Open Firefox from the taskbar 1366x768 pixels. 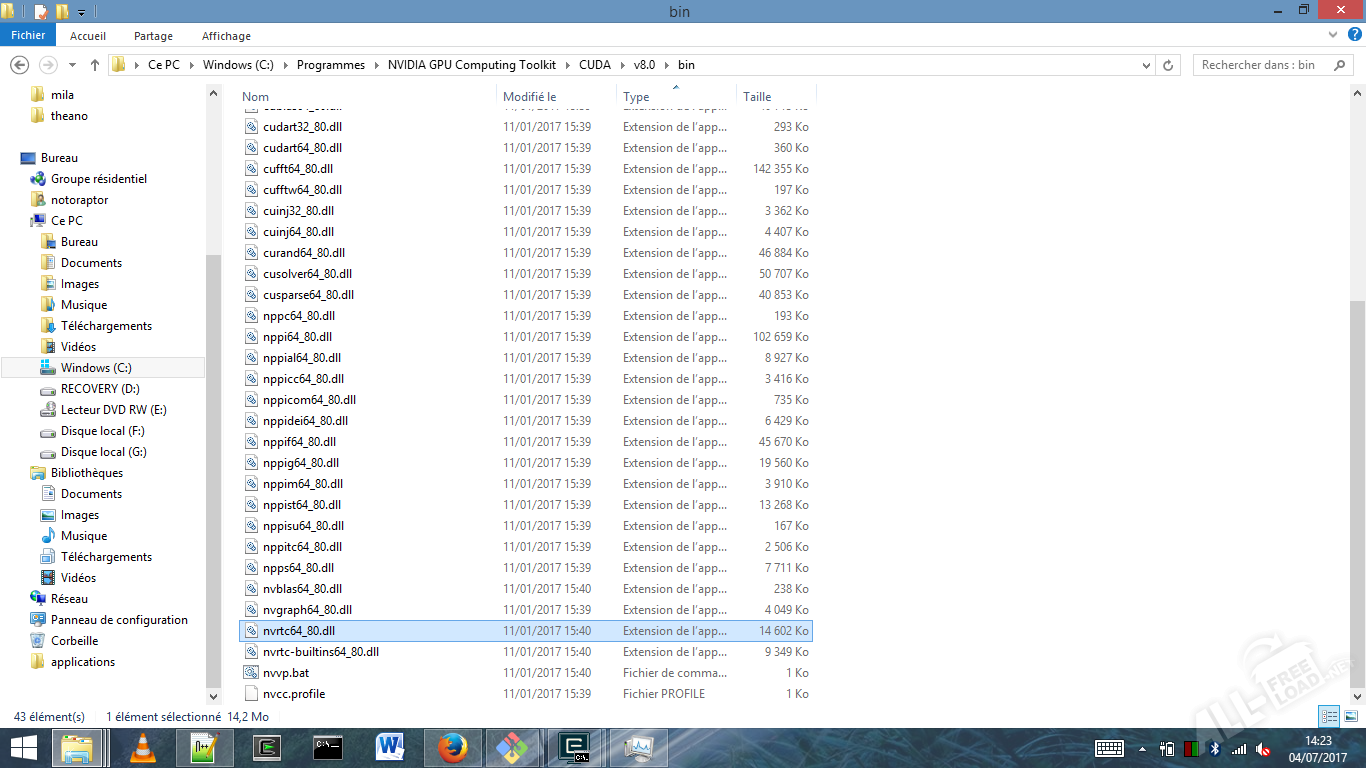coord(453,747)
